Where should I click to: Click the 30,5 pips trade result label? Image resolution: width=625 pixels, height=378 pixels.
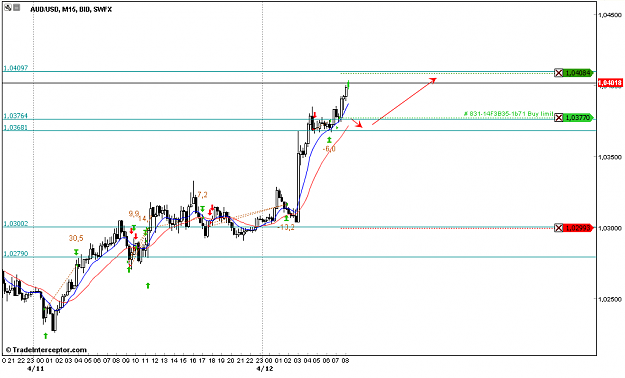pos(76,238)
